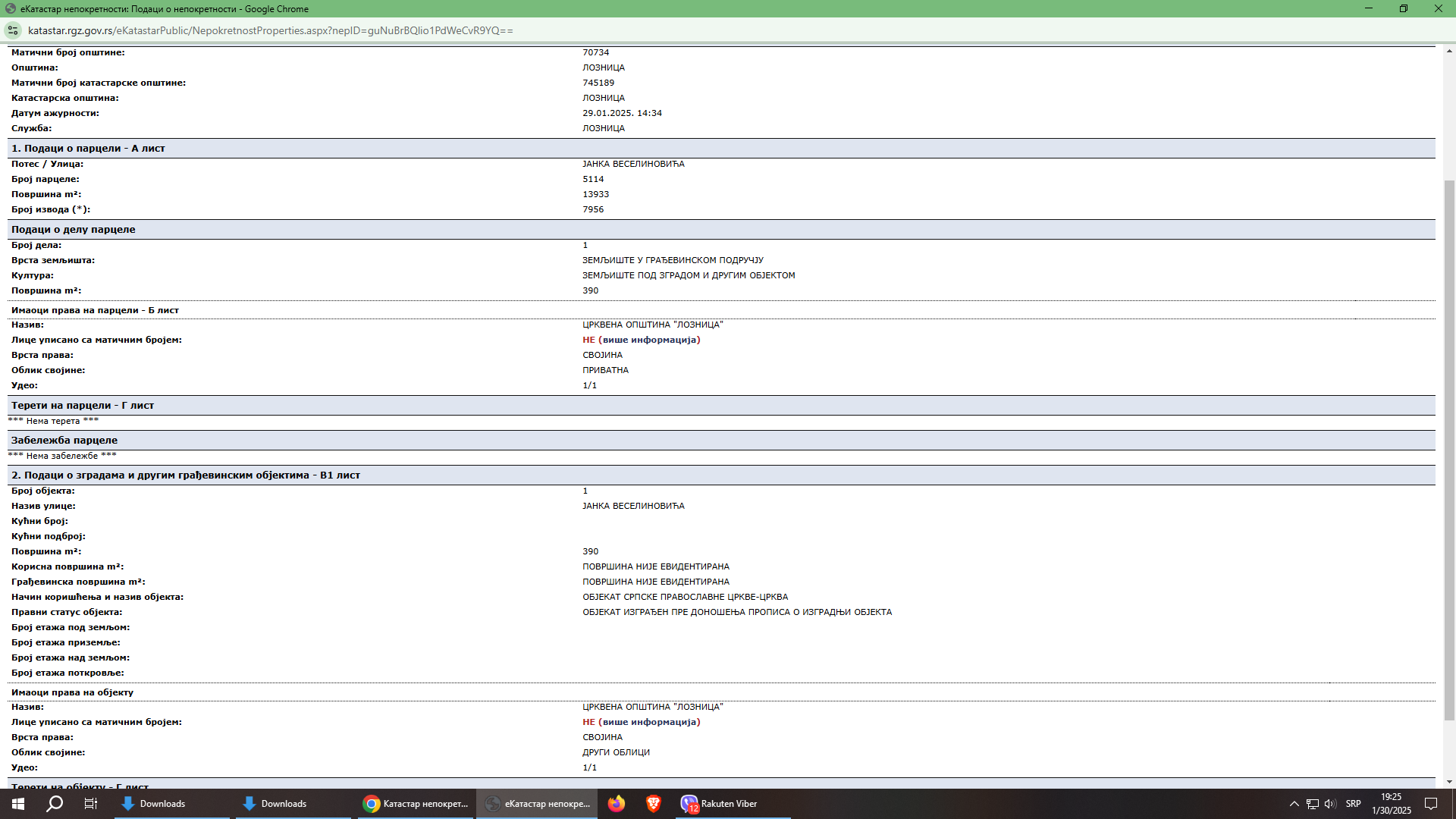Click Правни статус објекта: label

pos(67,613)
